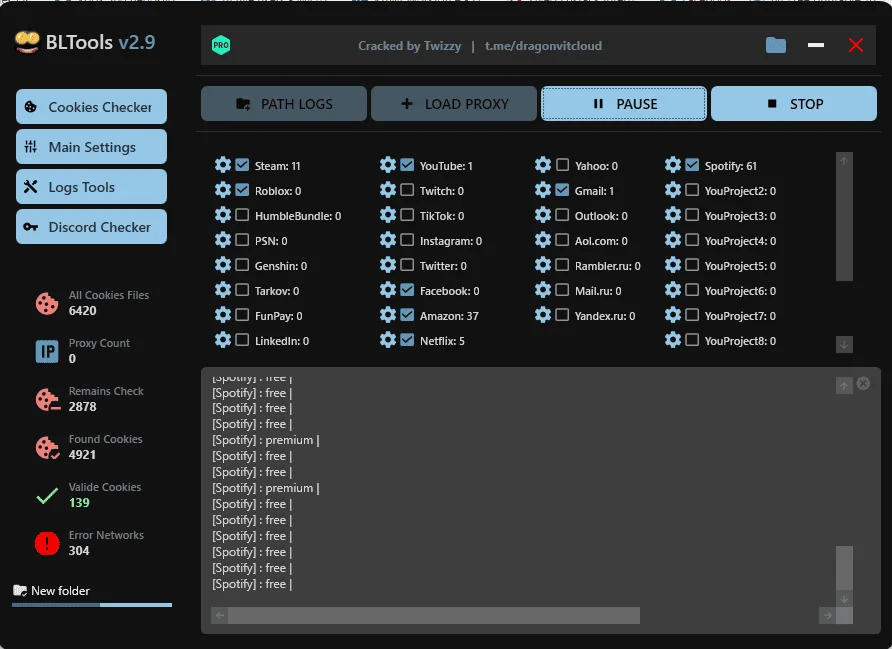Enable the Instagram checkbox
Viewport: 892px width, 649px height.
click(x=407, y=240)
